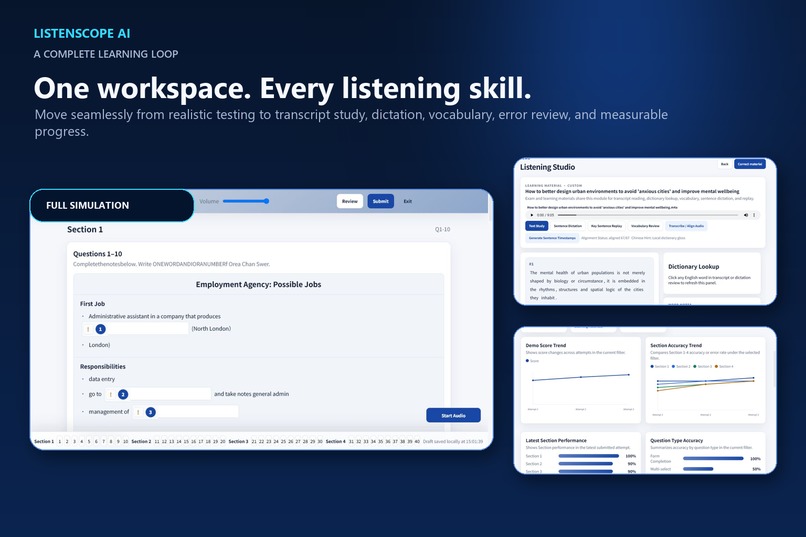
Task: Click the 'Questions 1–10' heading
Action: pos(98,254)
